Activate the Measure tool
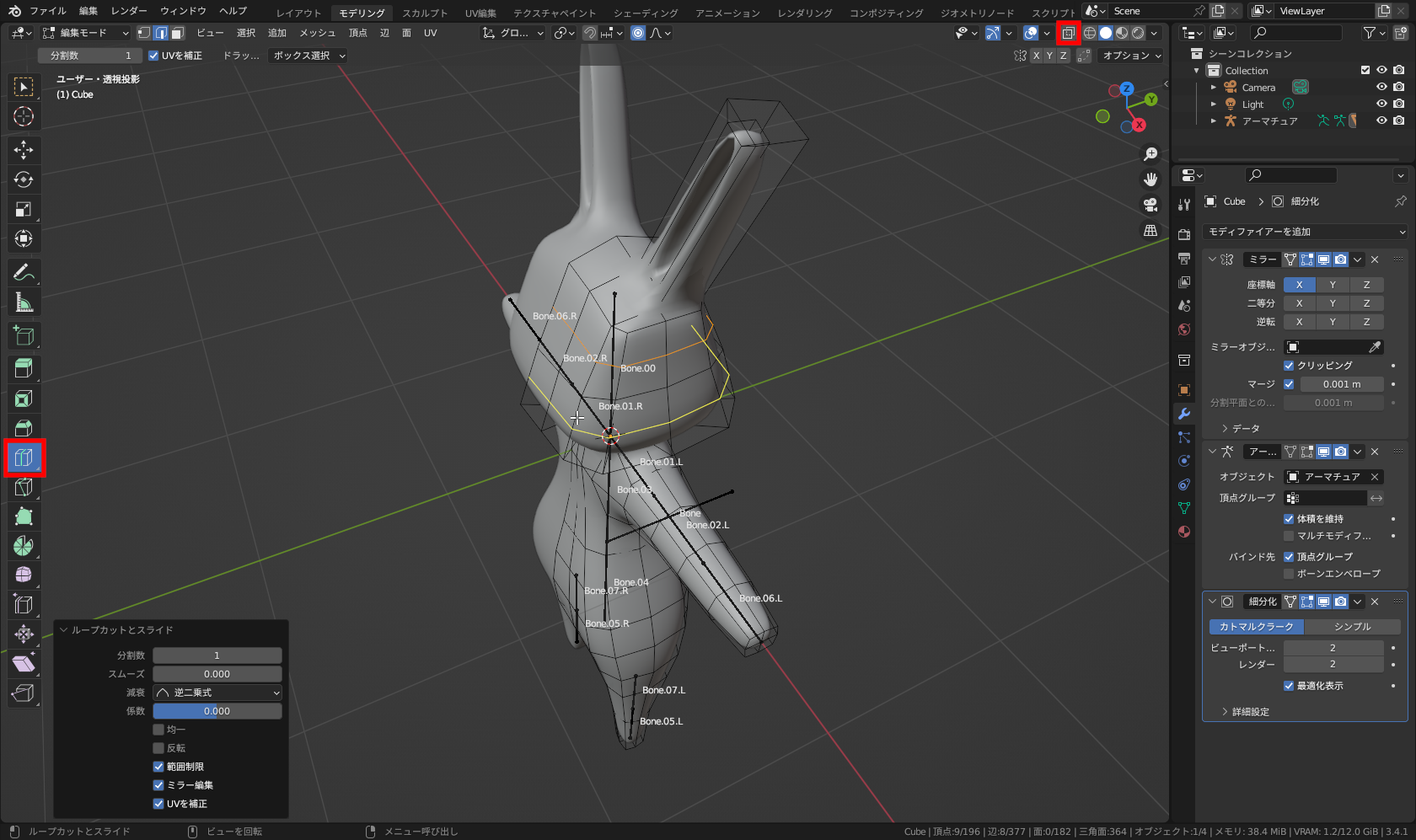Screen dimensions: 1416x840 [24, 302]
